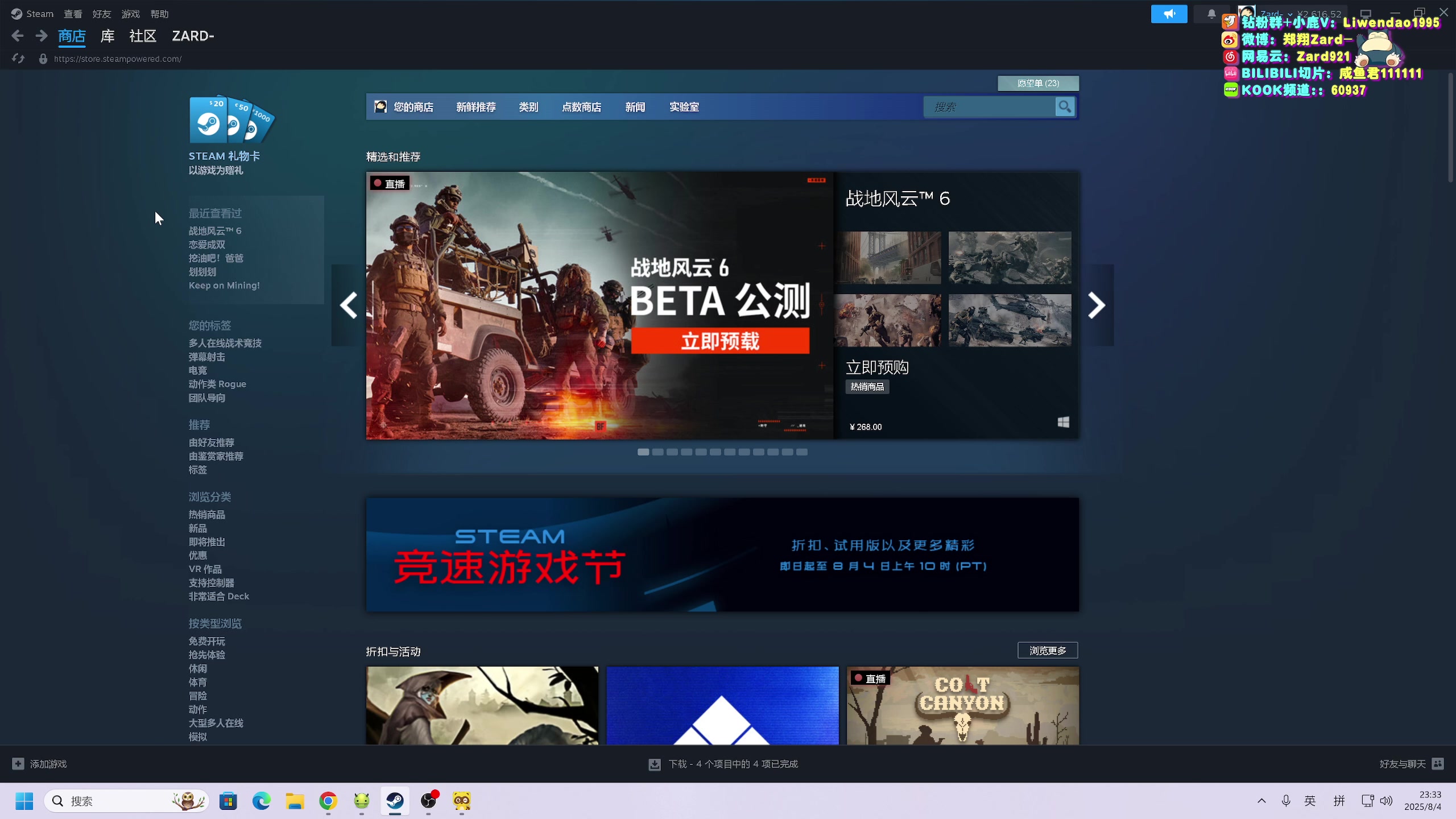Open the 游戏 menu
Screen dimensions: 1456x819
131,14
